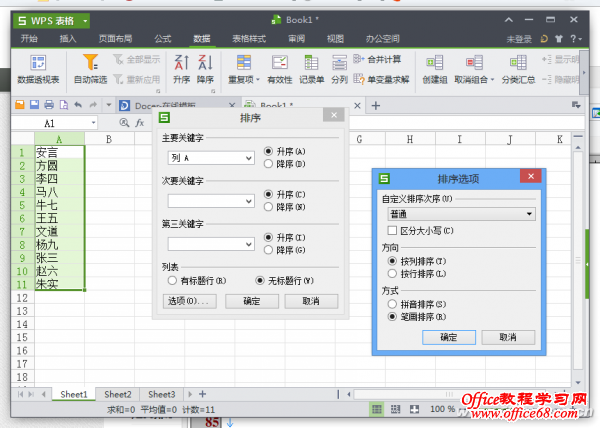600x428 pixels.
Task: Select third key descending 降序(G) radio
Action: [x=268, y=250]
